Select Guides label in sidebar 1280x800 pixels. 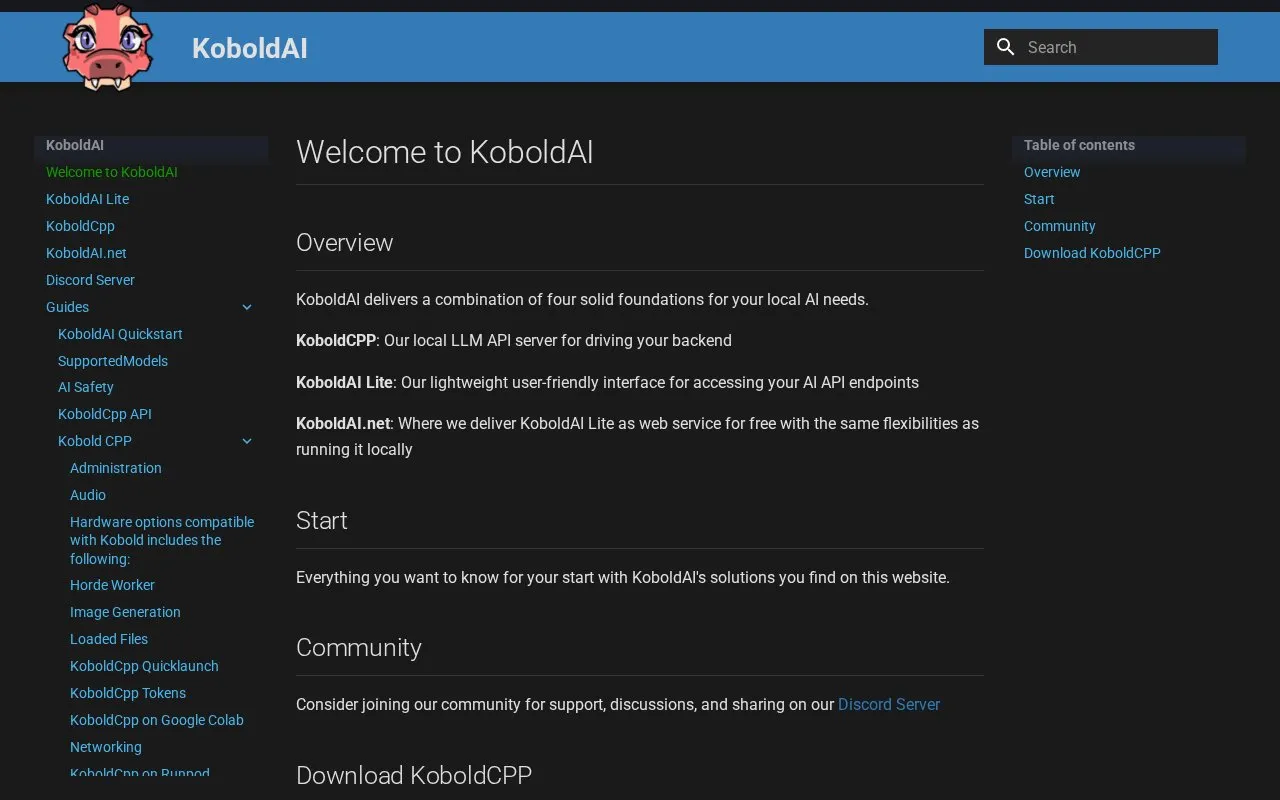67,307
